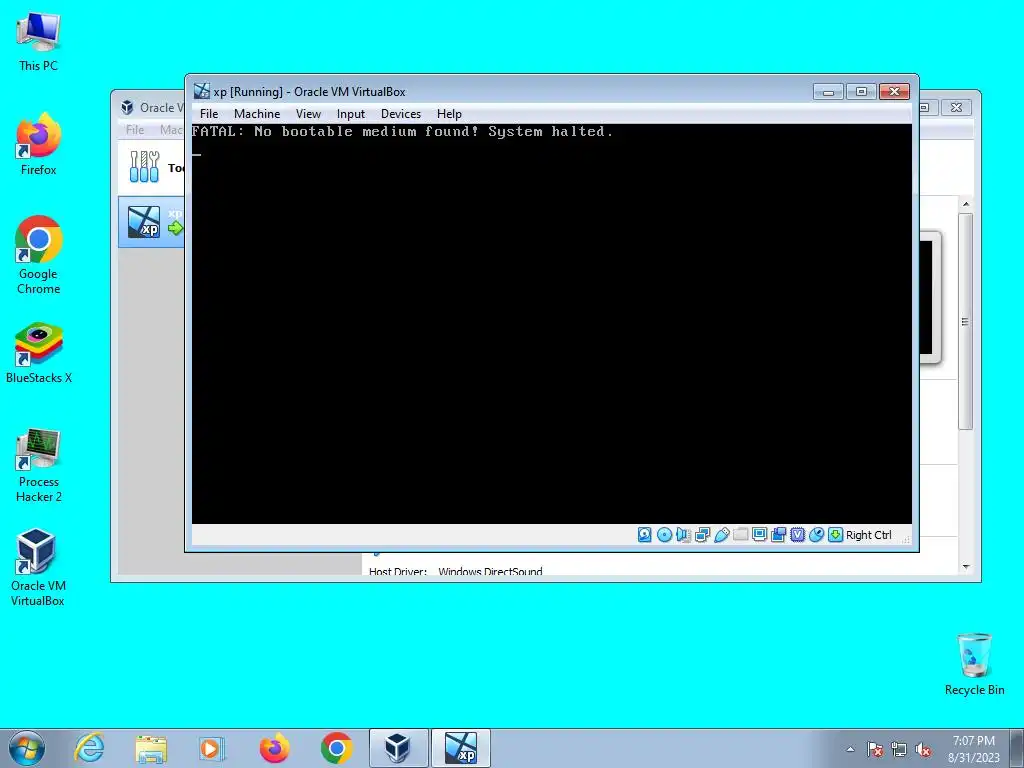Click the hard disk activity status icon
Viewport: 1024px width, 768px height.
point(645,535)
